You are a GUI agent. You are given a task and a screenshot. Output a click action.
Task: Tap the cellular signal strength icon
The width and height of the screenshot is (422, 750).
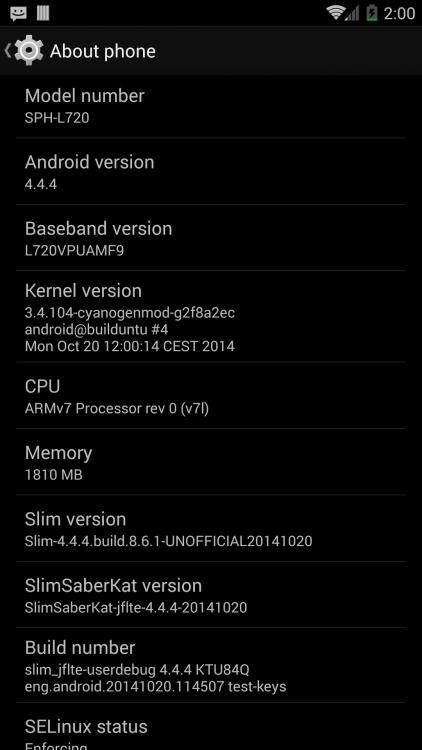(352, 13)
